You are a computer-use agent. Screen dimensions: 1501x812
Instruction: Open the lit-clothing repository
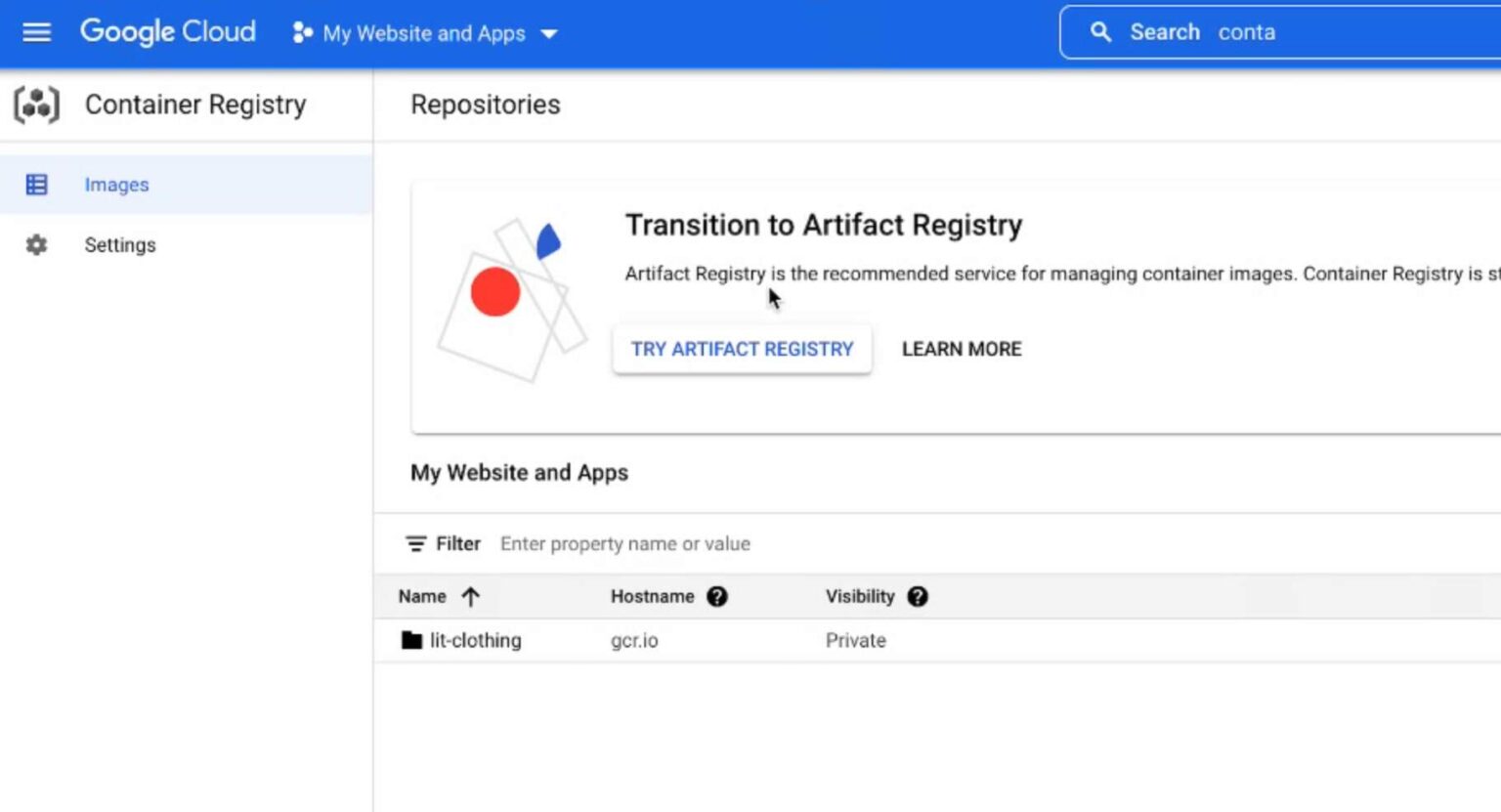(475, 640)
